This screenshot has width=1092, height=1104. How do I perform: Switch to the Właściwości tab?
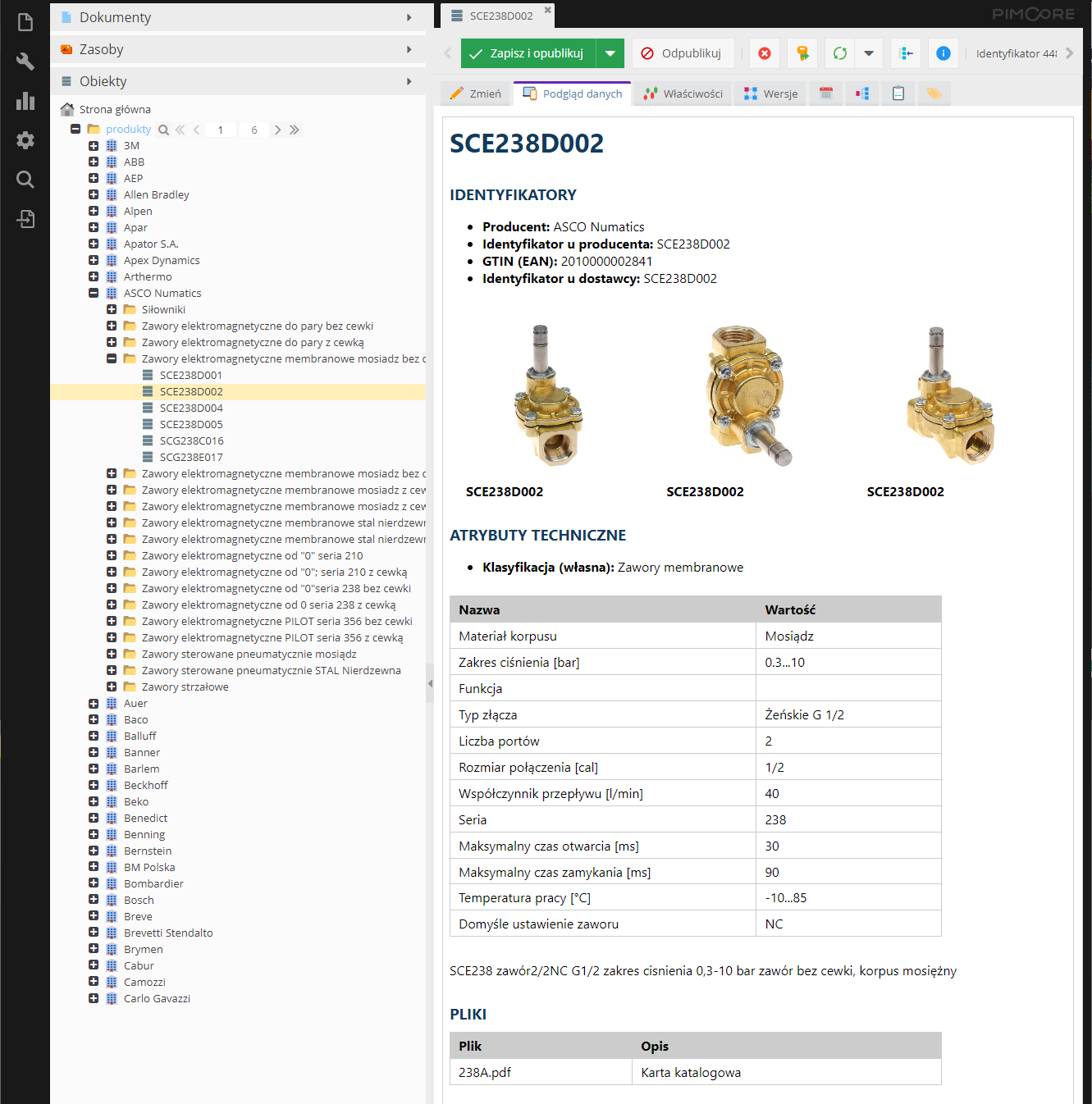(683, 94)
